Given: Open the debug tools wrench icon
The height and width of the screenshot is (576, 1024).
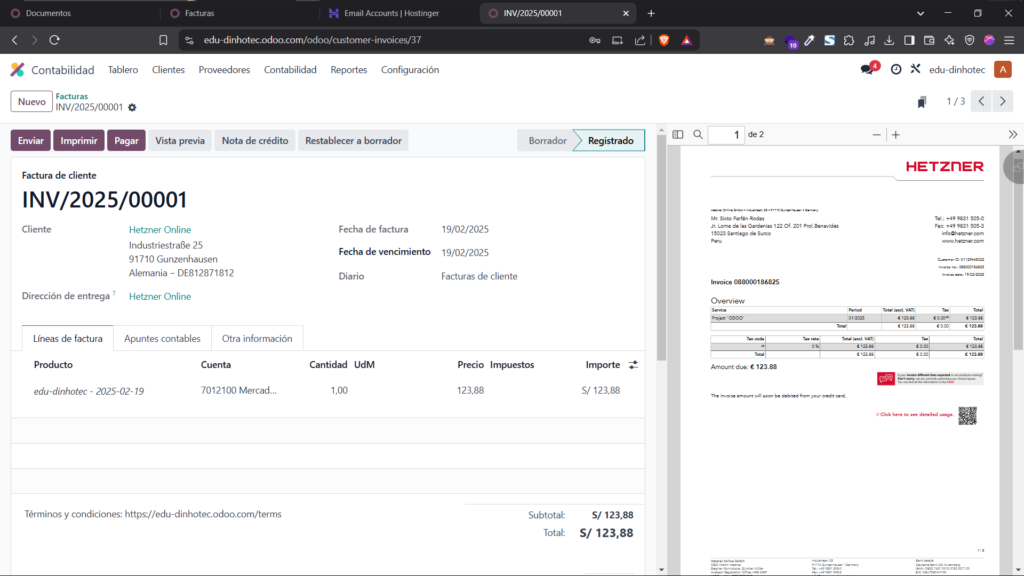Looking at the screenshot, I should (x=916, y=69).
